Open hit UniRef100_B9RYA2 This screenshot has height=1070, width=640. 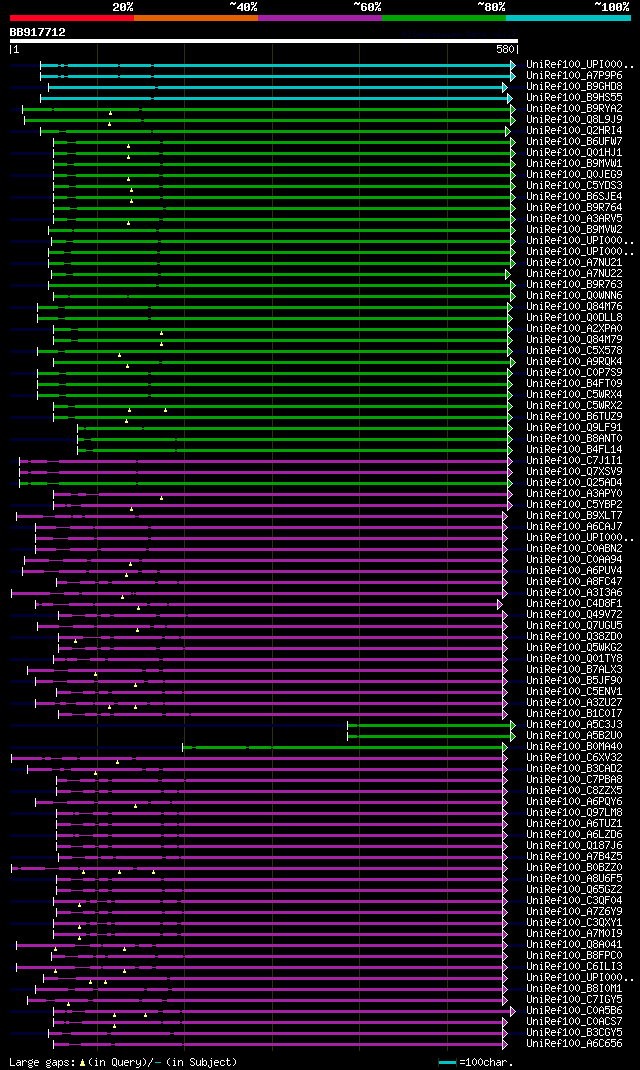[x=574, y=109]
